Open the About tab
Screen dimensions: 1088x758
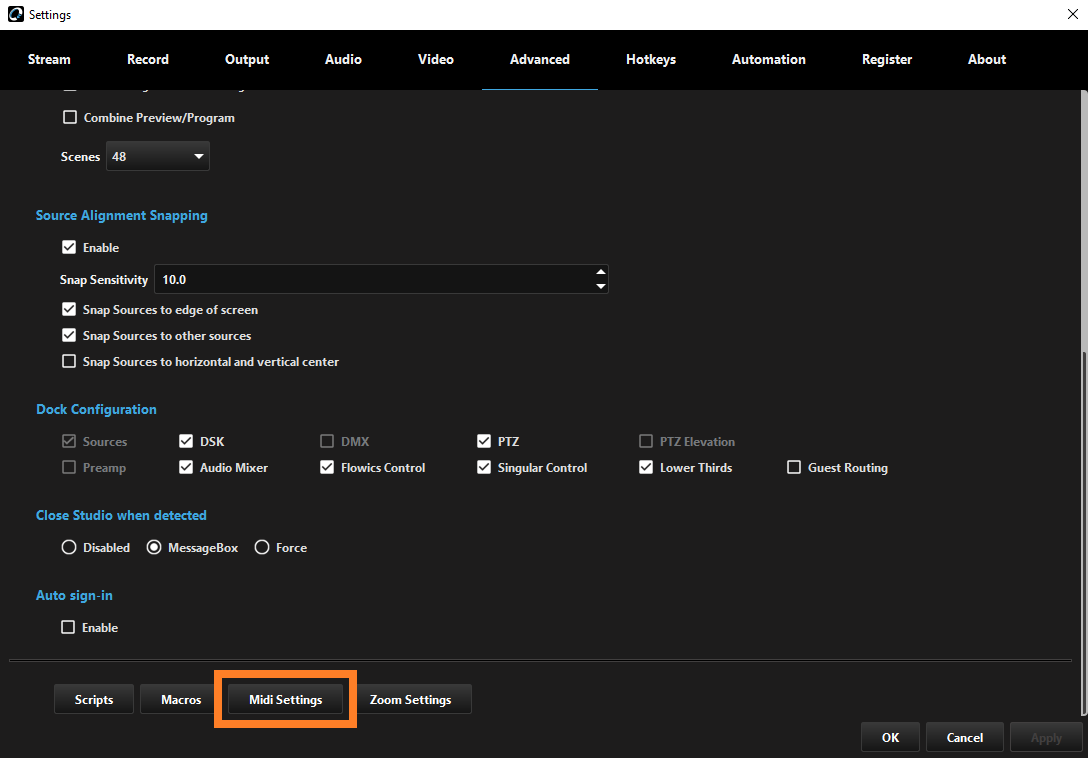click(x=987, y=60)
